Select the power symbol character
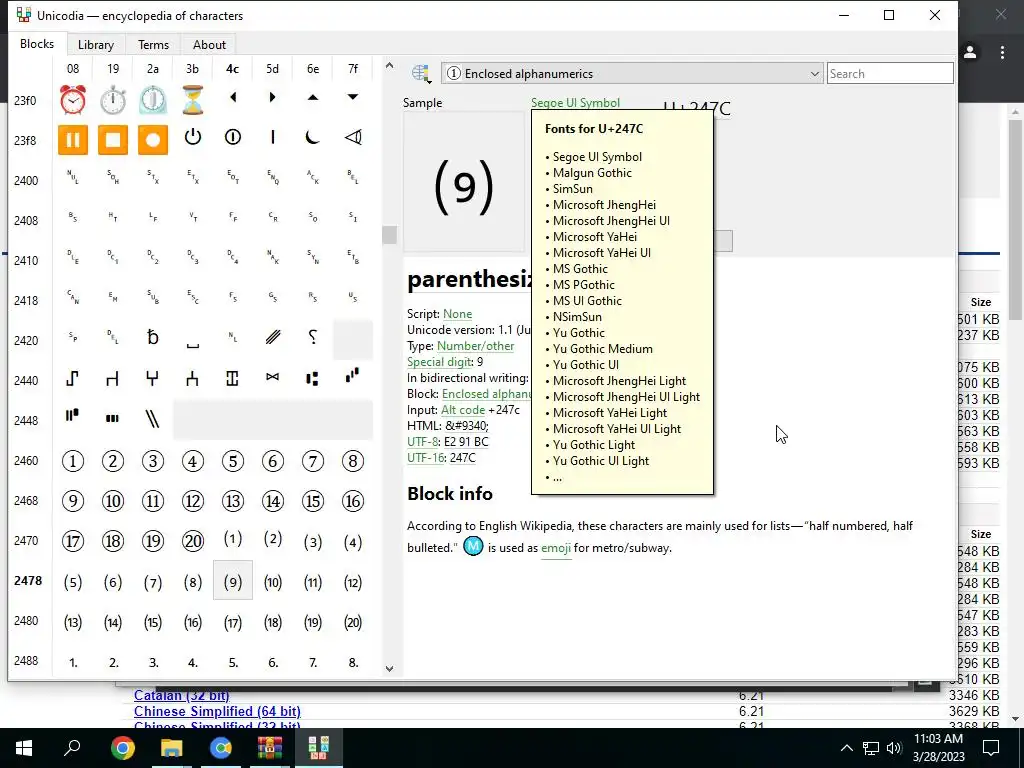The height and width of the screenshot is (768, 1024). (193, 136)
